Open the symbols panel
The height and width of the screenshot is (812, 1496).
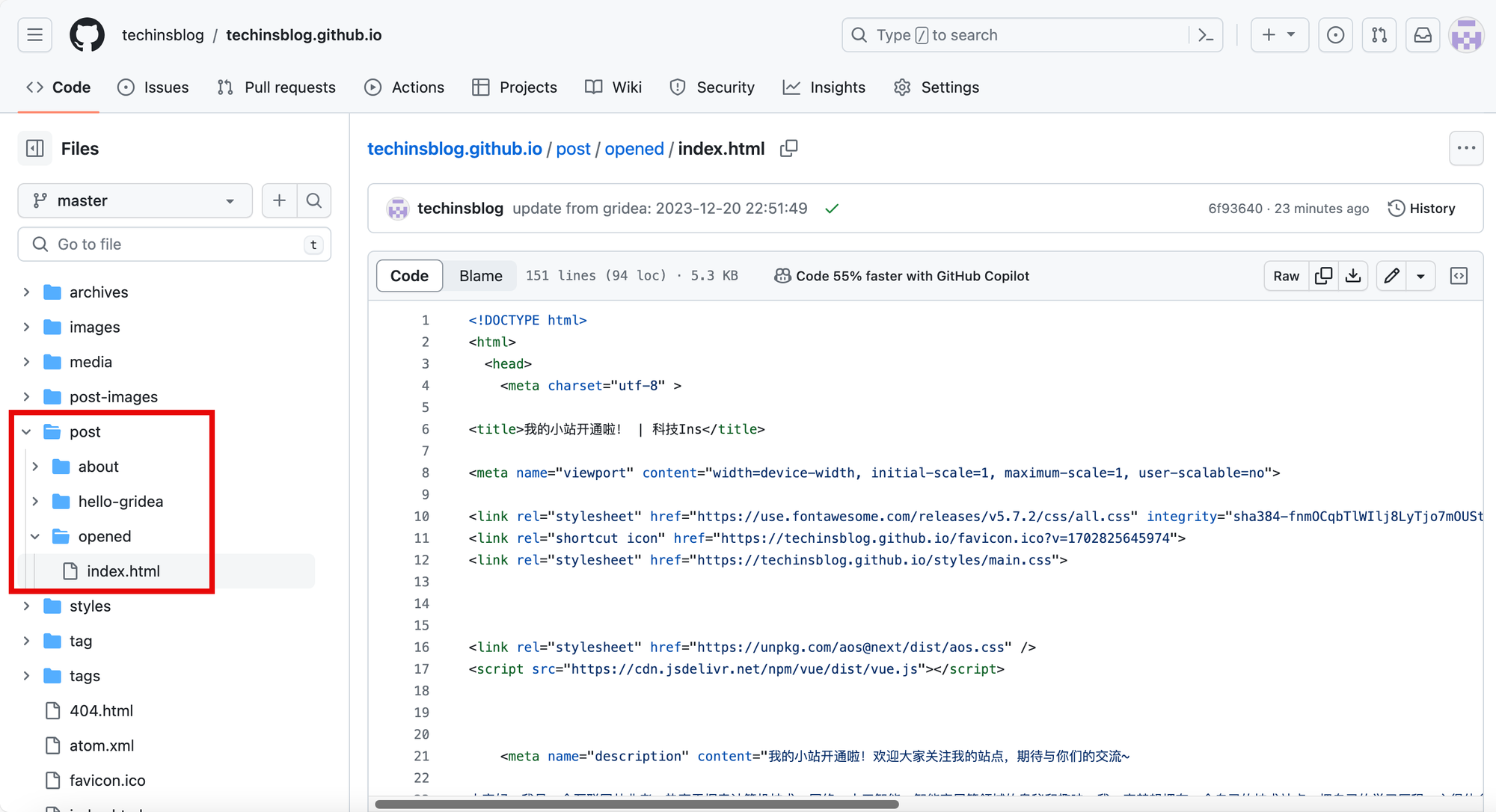(x=1459, y=276)
